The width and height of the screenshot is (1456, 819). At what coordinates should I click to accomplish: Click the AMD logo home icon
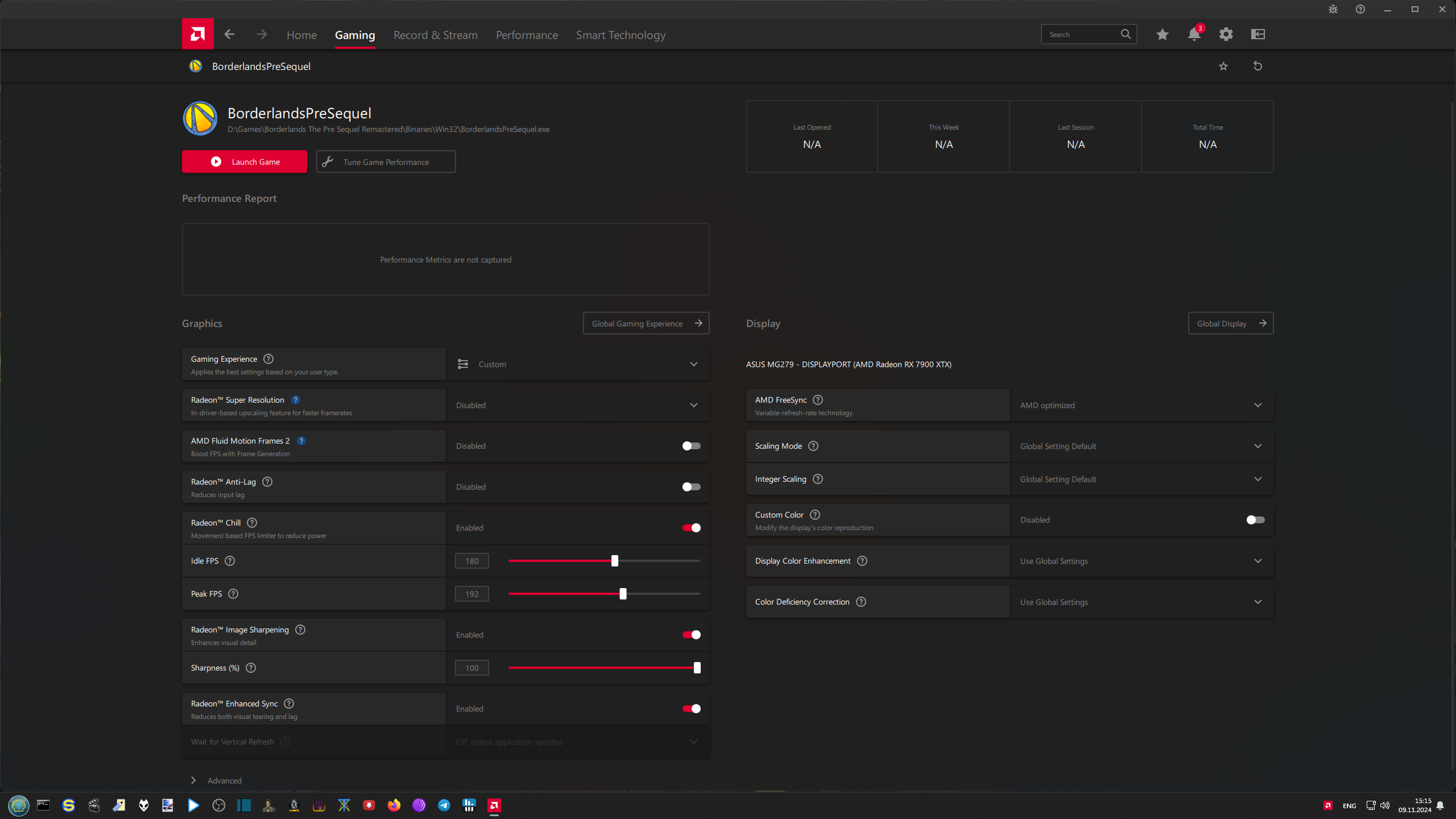pyautogui.click(x=197, y=34)
